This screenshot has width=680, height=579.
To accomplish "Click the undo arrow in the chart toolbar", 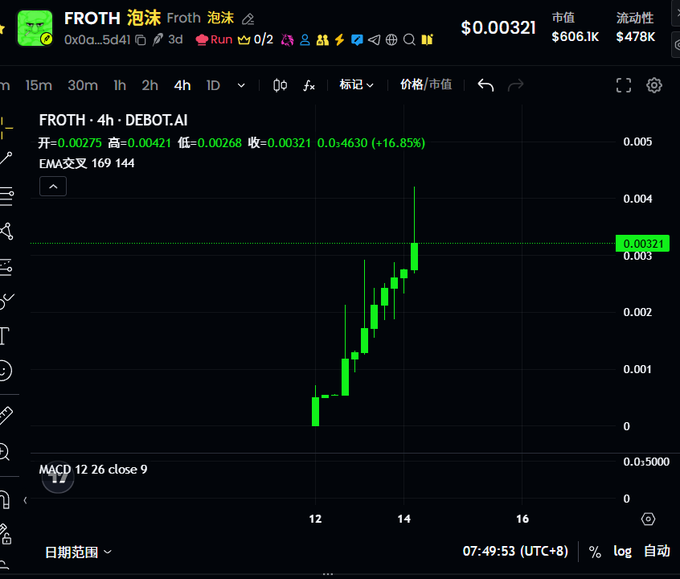I will point(486,85).
